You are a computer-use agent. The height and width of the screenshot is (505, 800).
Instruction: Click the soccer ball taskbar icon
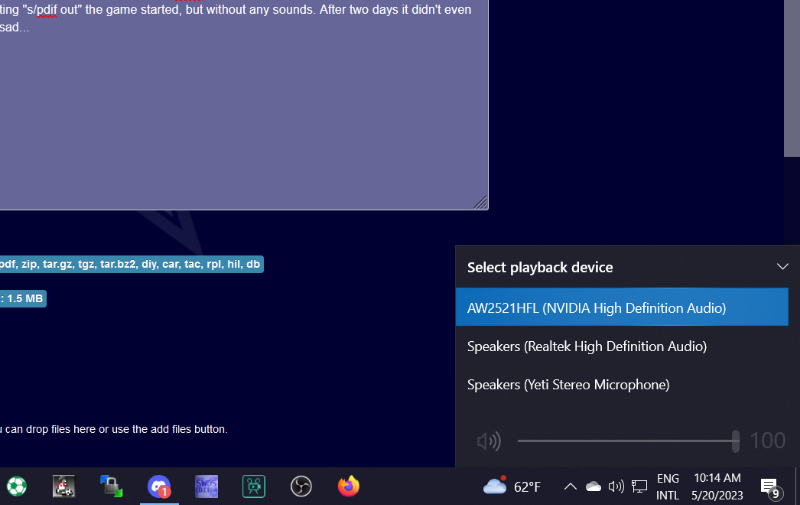16,486
